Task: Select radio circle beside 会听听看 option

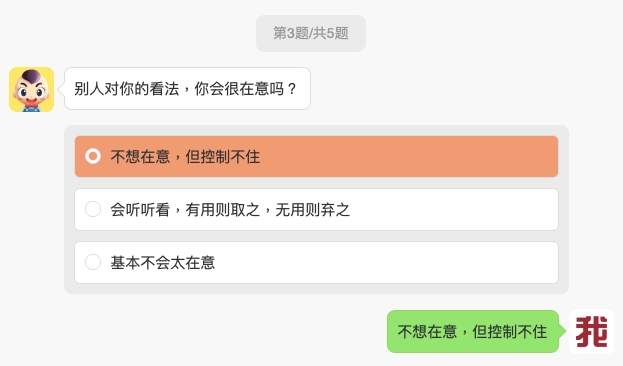Action: click(x=93, y=209)
